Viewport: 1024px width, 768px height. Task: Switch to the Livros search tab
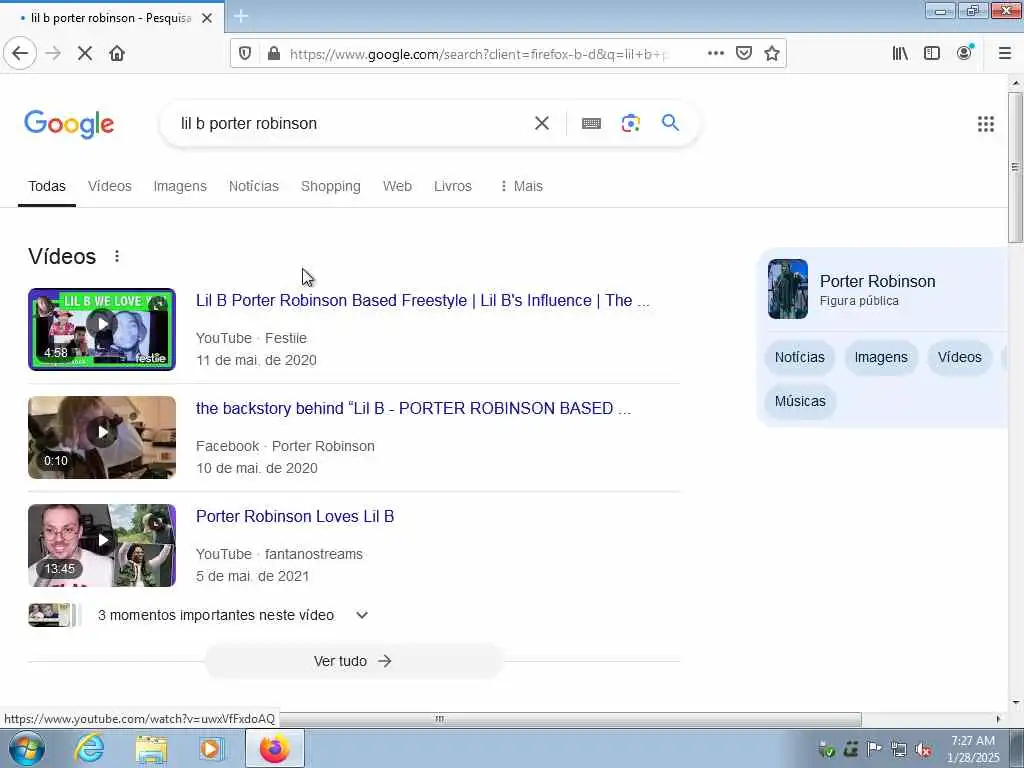pos(453,186)
